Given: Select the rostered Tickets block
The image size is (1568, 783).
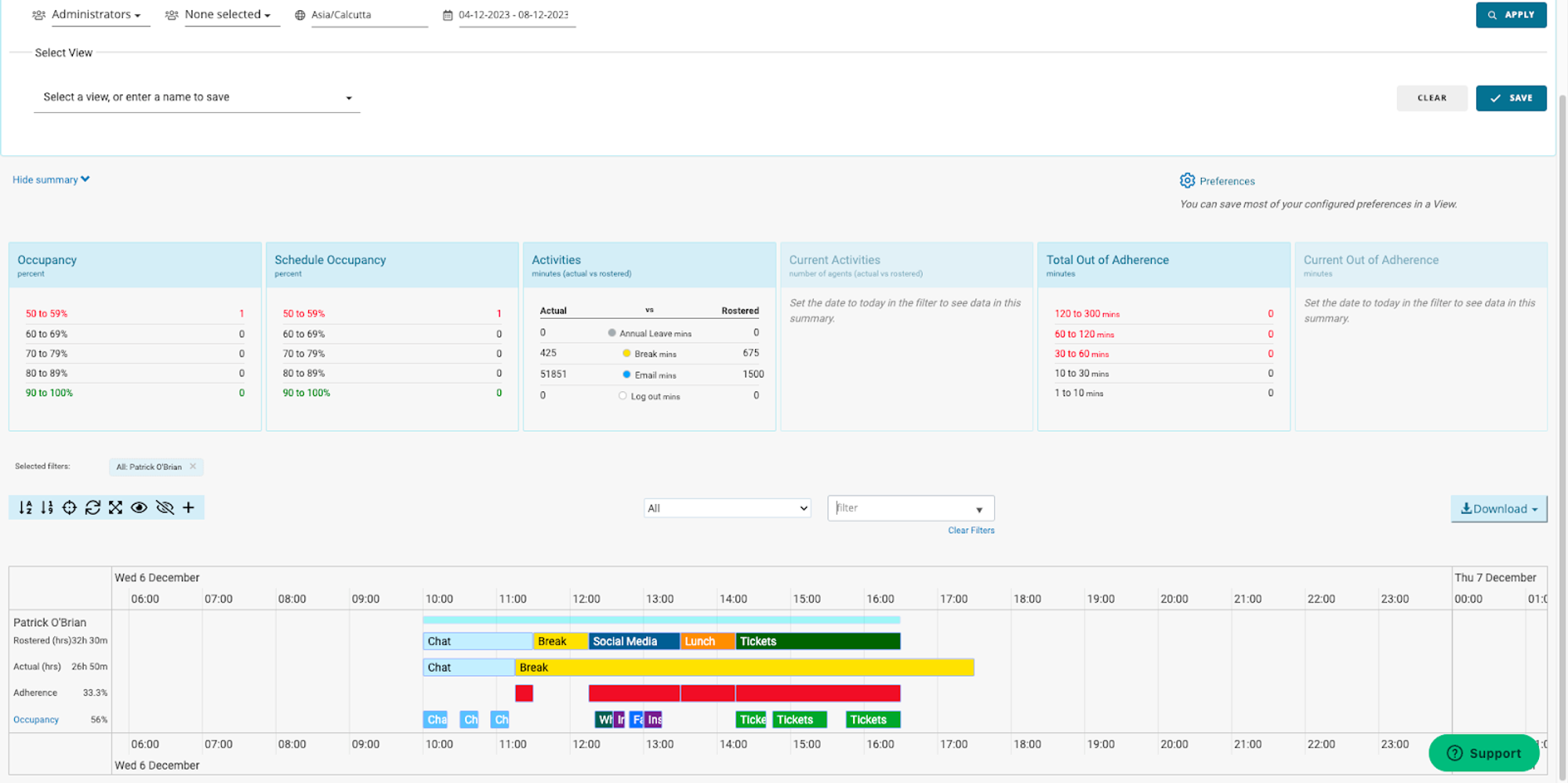Looking at the screenshot, I should (x=818, y=641).
